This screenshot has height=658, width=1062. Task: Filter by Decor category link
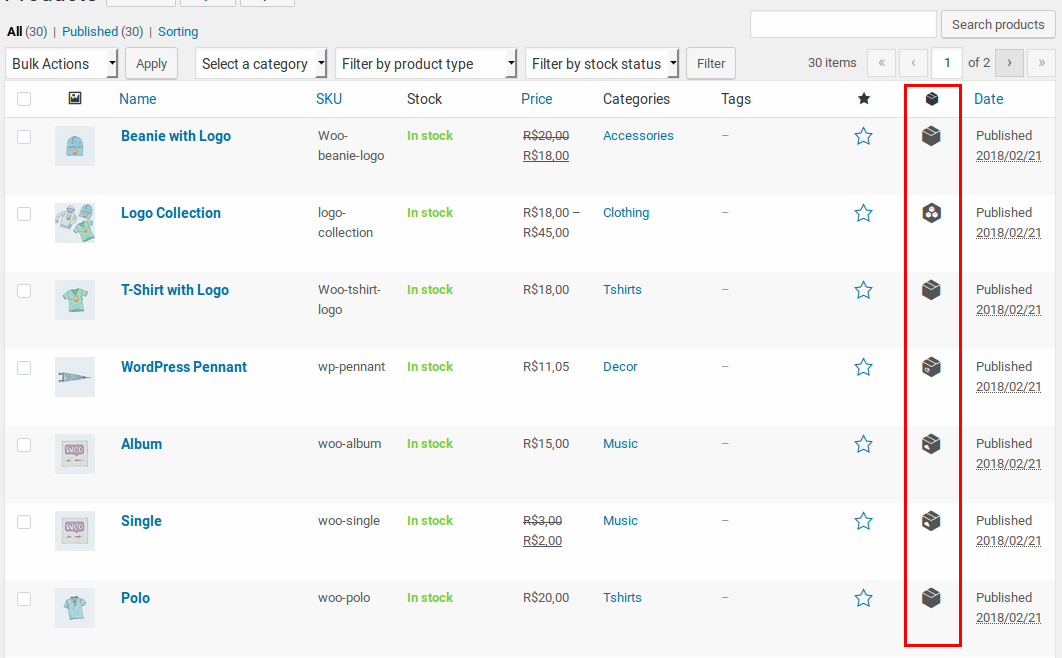620,366
